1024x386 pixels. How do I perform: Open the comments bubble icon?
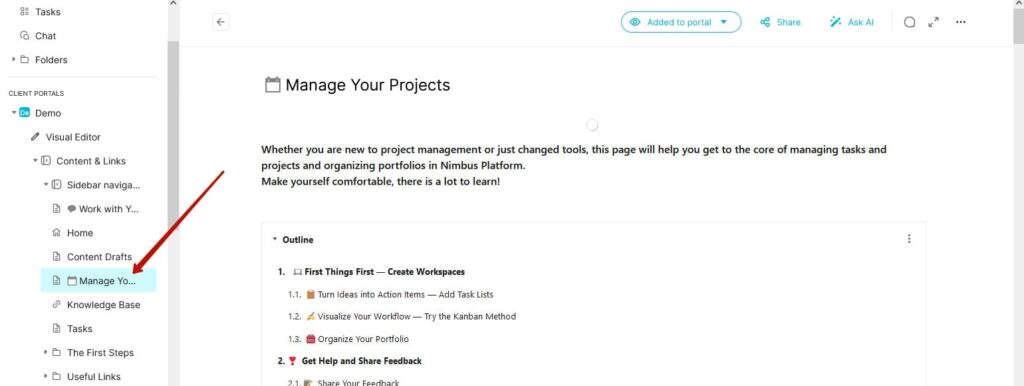point(909,22)
